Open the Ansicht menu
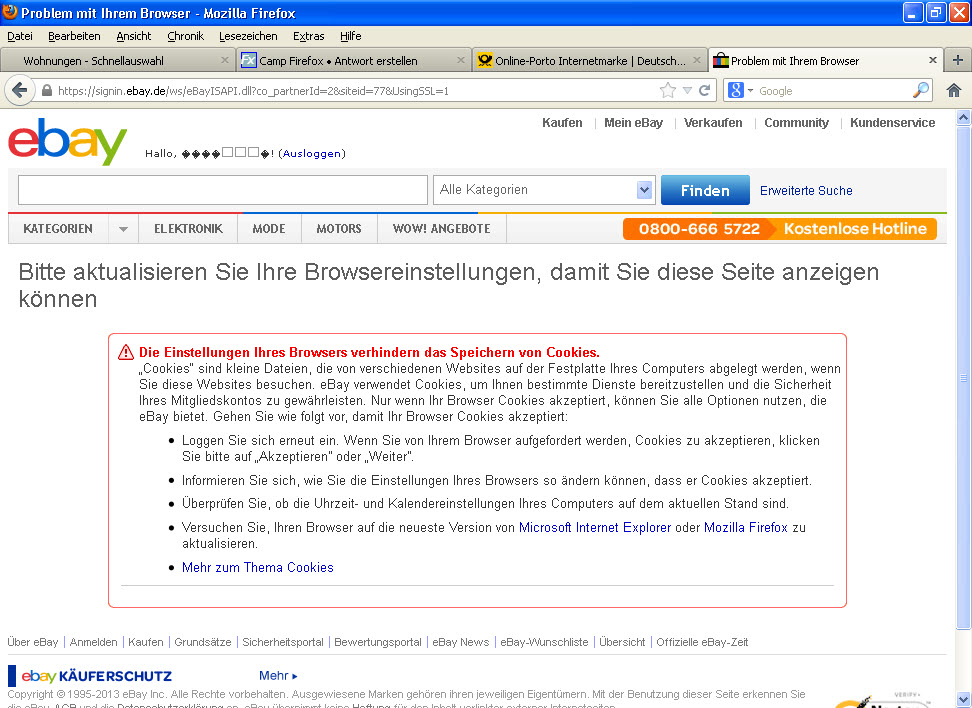Screen dimensions: 972x708 pos(133,36)
